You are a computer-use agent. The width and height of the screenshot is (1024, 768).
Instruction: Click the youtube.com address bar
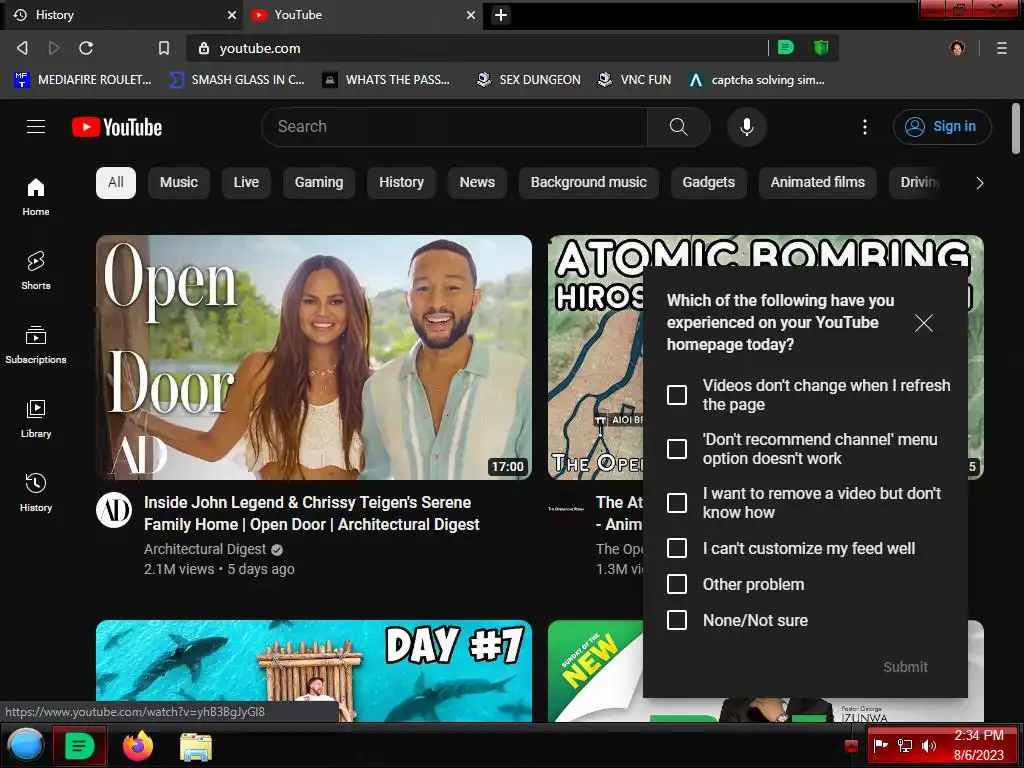click(477, 48)
